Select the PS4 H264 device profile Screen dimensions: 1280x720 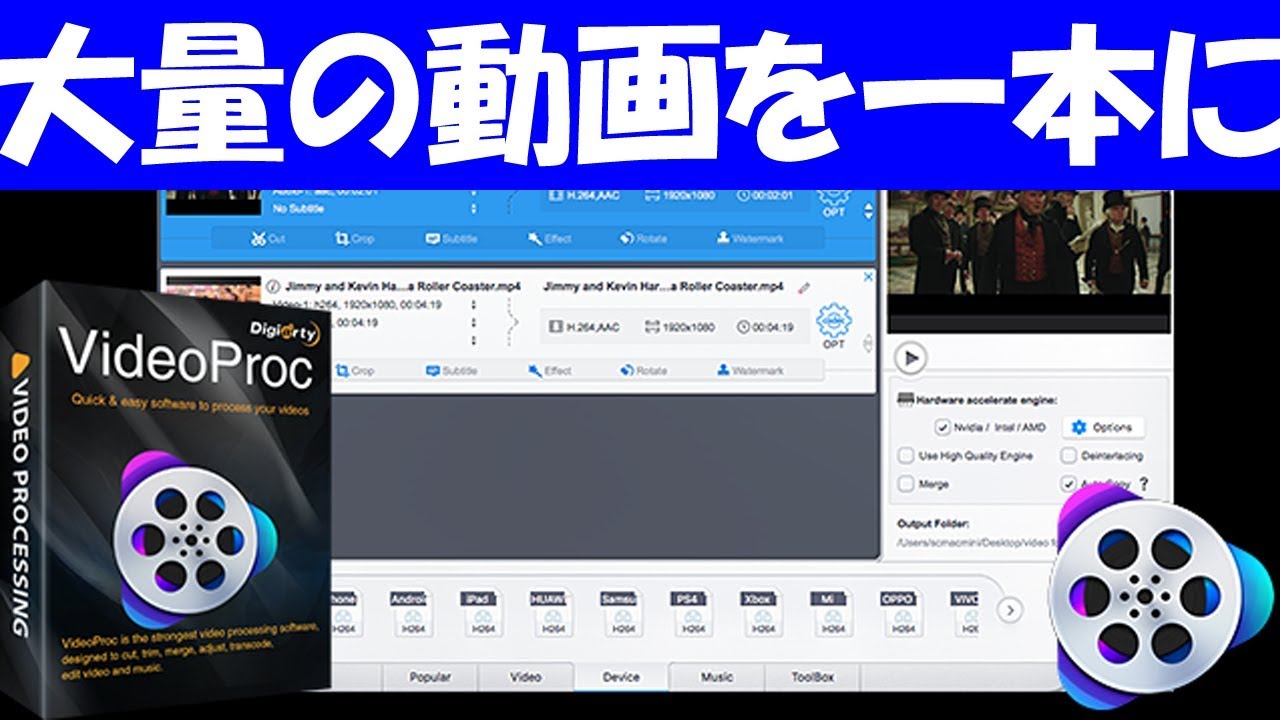tap(692, 614)
